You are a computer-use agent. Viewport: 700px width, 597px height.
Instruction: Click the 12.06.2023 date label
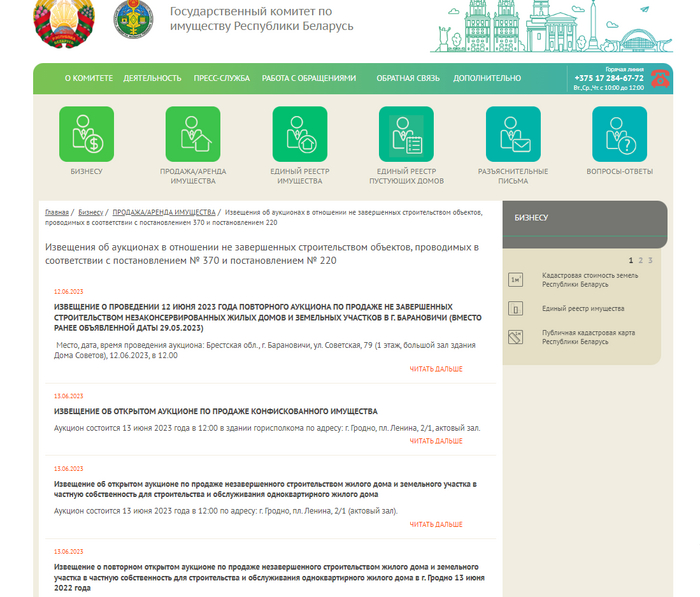pos(68,292)
